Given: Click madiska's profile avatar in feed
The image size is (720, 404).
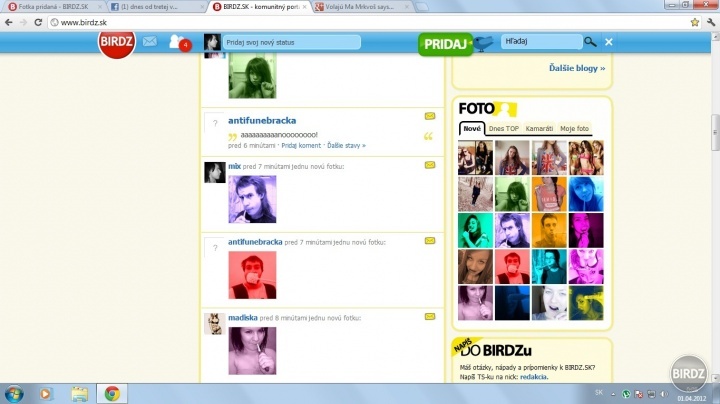Looking at the screenshot, I should pyautogui.click(x=214, y=324).
